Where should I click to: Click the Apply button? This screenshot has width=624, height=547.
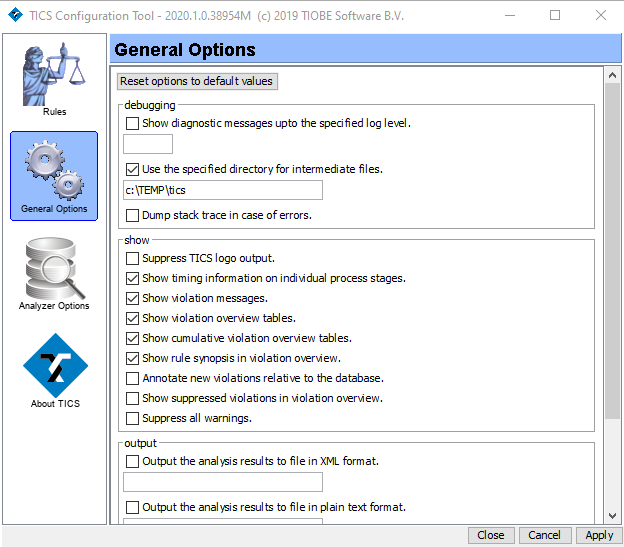pyautogui.click(x=599, y=535)
